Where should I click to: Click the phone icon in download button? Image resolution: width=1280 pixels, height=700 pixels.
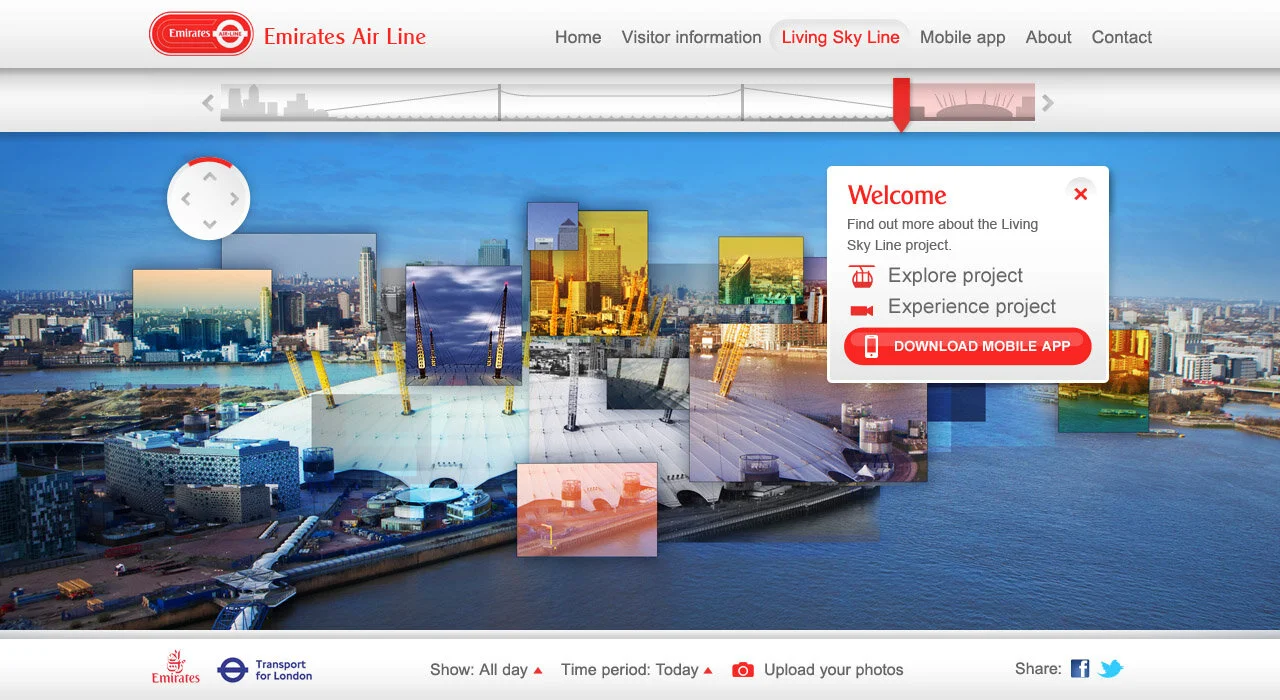871,346
